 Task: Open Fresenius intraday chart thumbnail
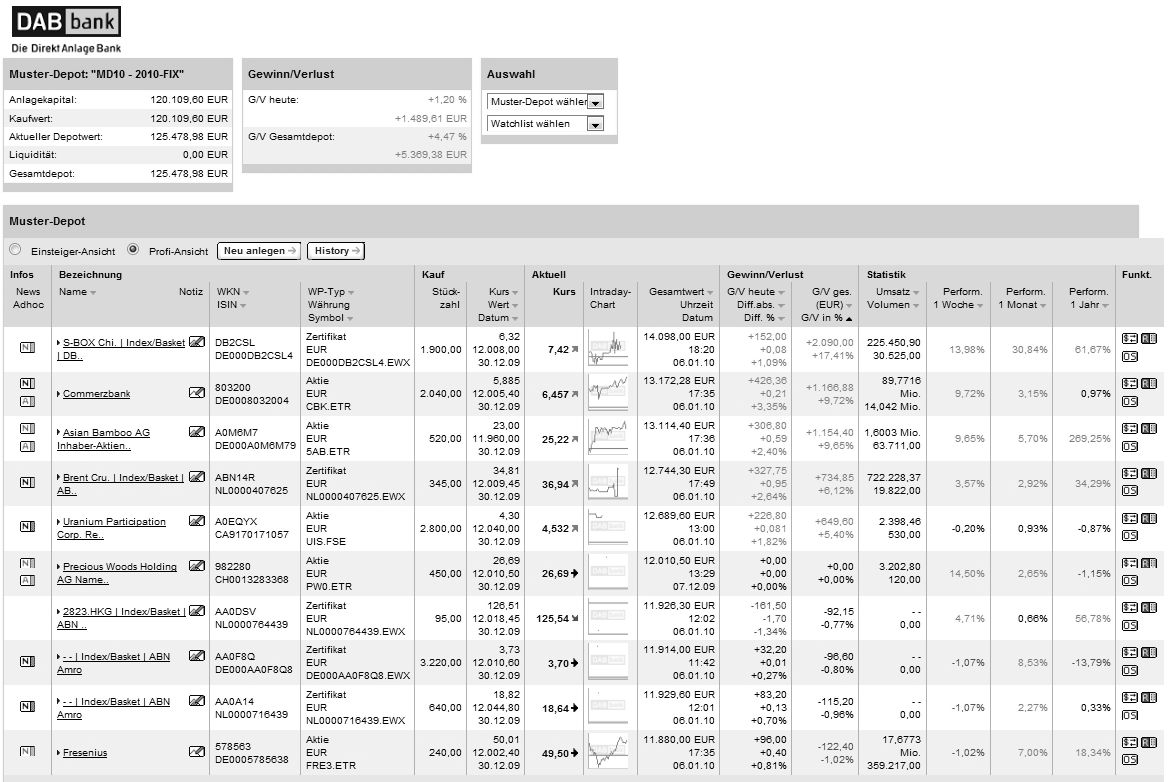(608, 752)
